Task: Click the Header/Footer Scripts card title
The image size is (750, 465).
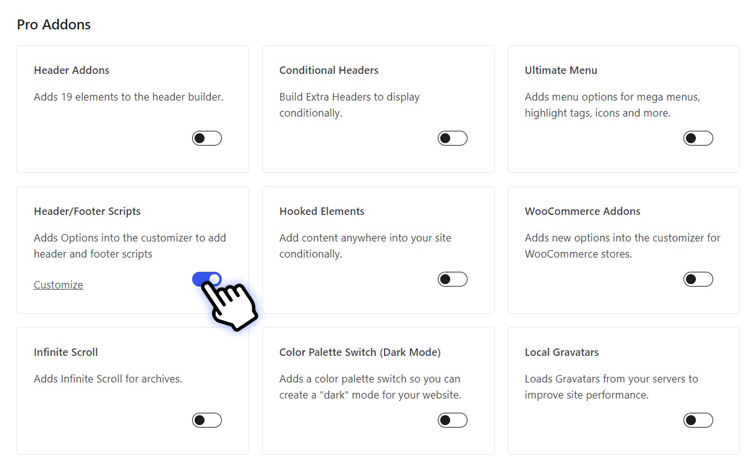Action: [87, 211]
